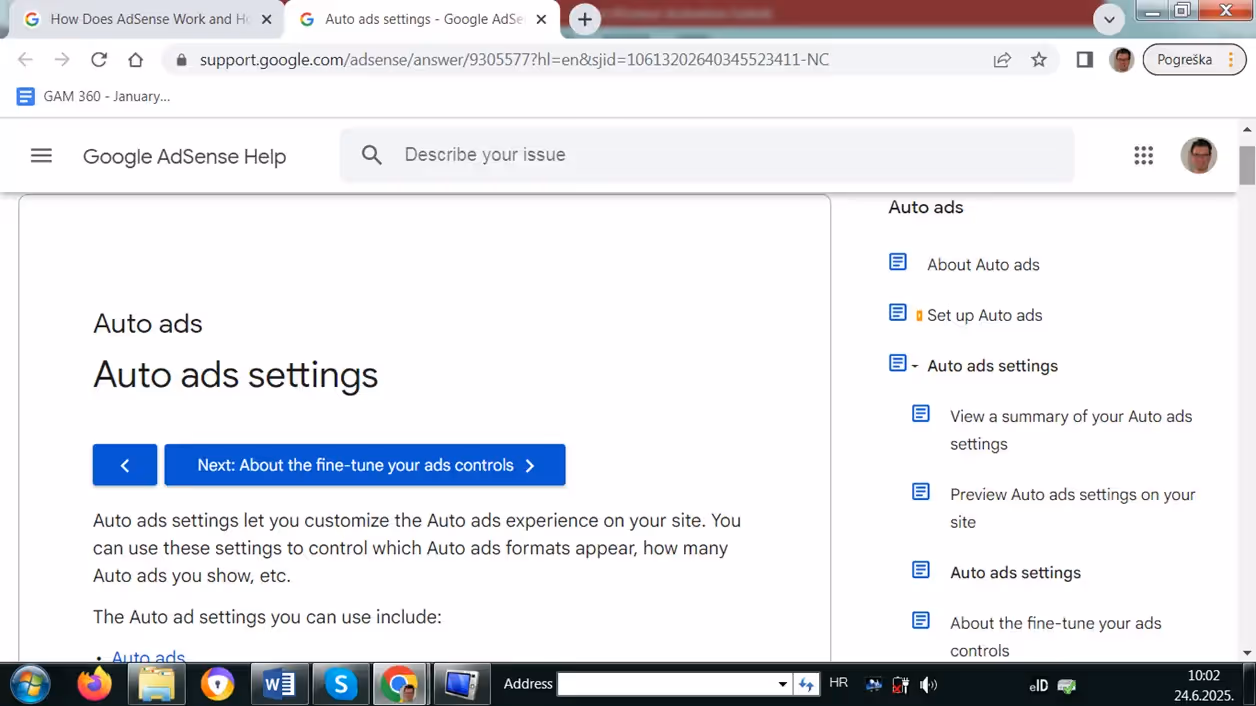Open View a summary of your Auto ads settings

1071,430
